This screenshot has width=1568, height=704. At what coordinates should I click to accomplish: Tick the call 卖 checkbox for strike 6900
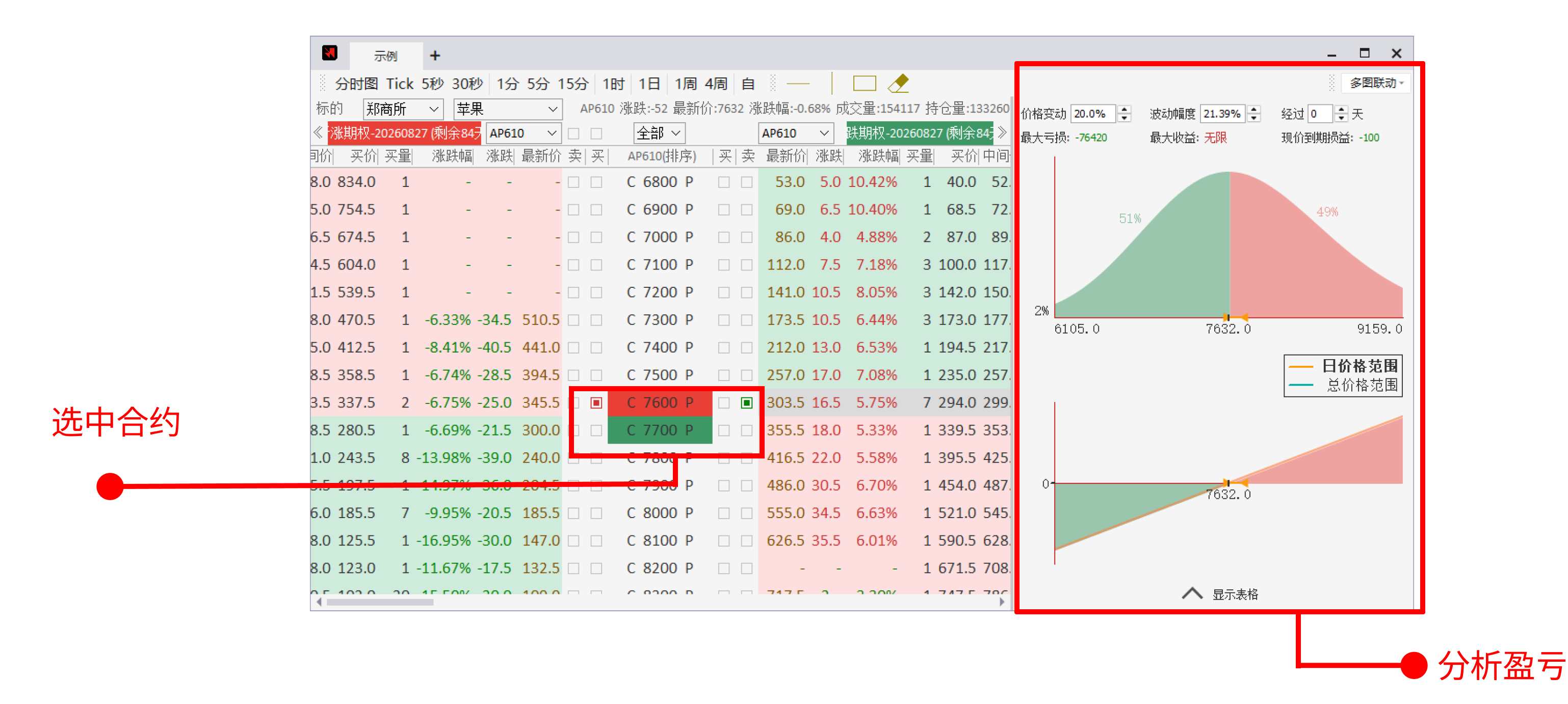(573, 209)
